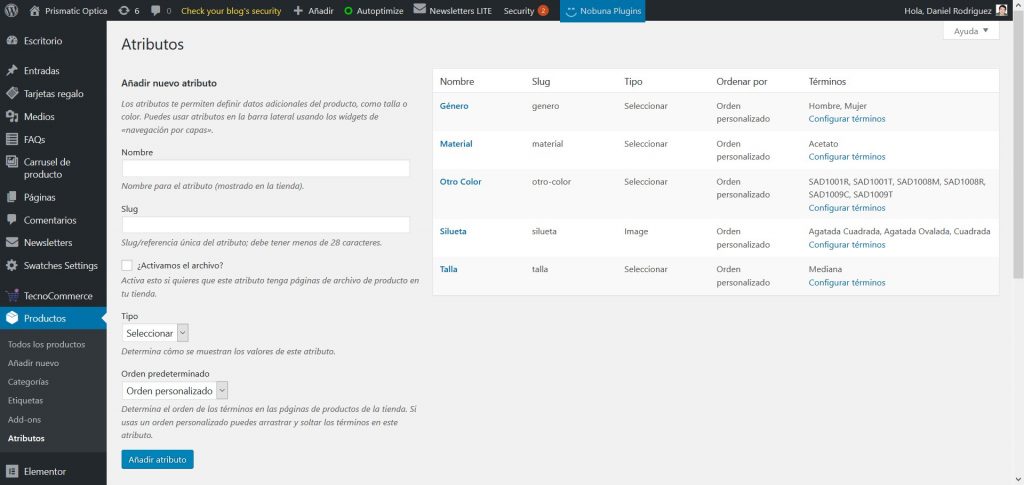1024x485 pixels.
Task: Open Páginas via its sidebar icon
Action: click(12, 197)
